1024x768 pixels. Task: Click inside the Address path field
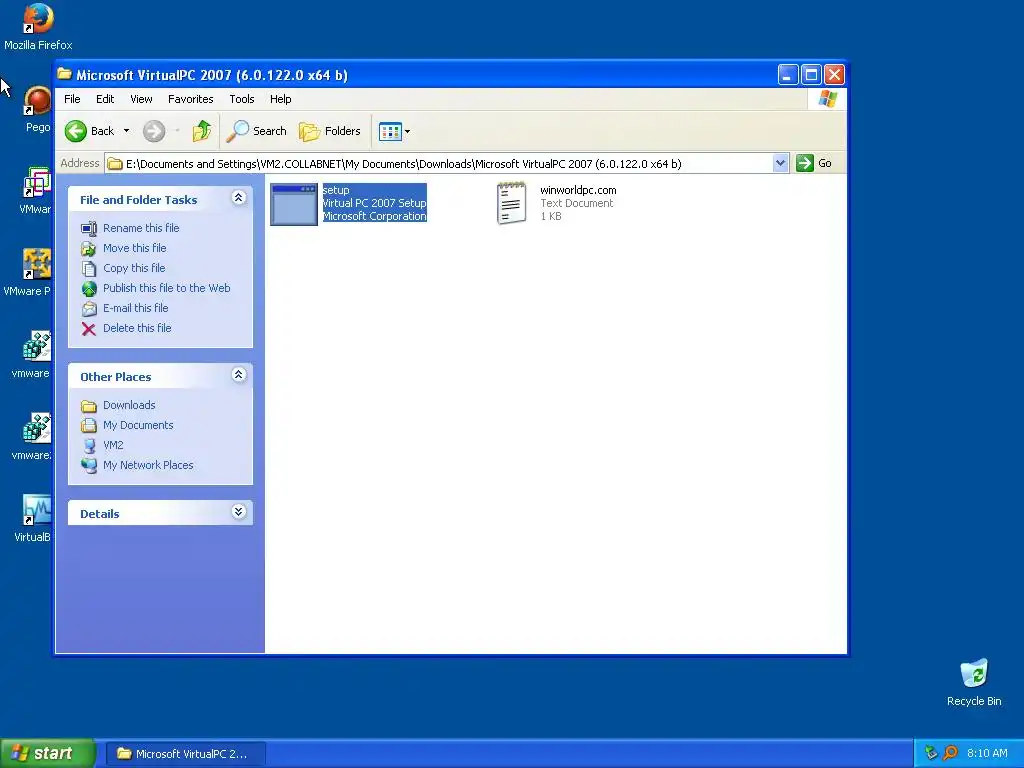(438, 163)
